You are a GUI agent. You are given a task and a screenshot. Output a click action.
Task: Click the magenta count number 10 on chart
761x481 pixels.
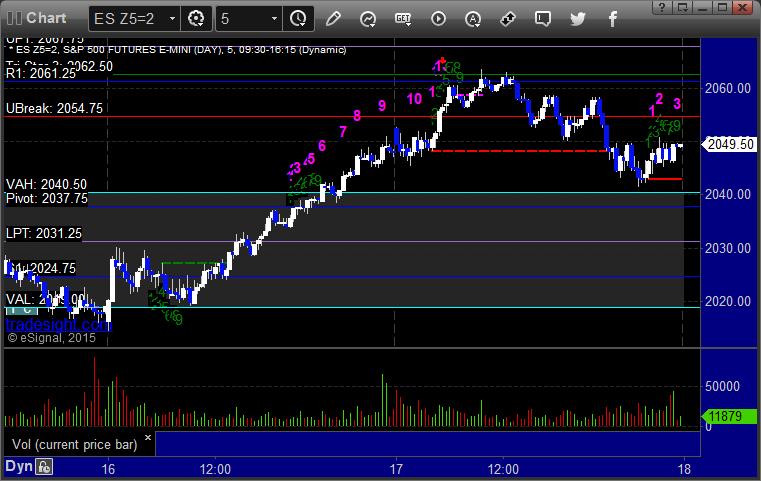tap(414, 99)
